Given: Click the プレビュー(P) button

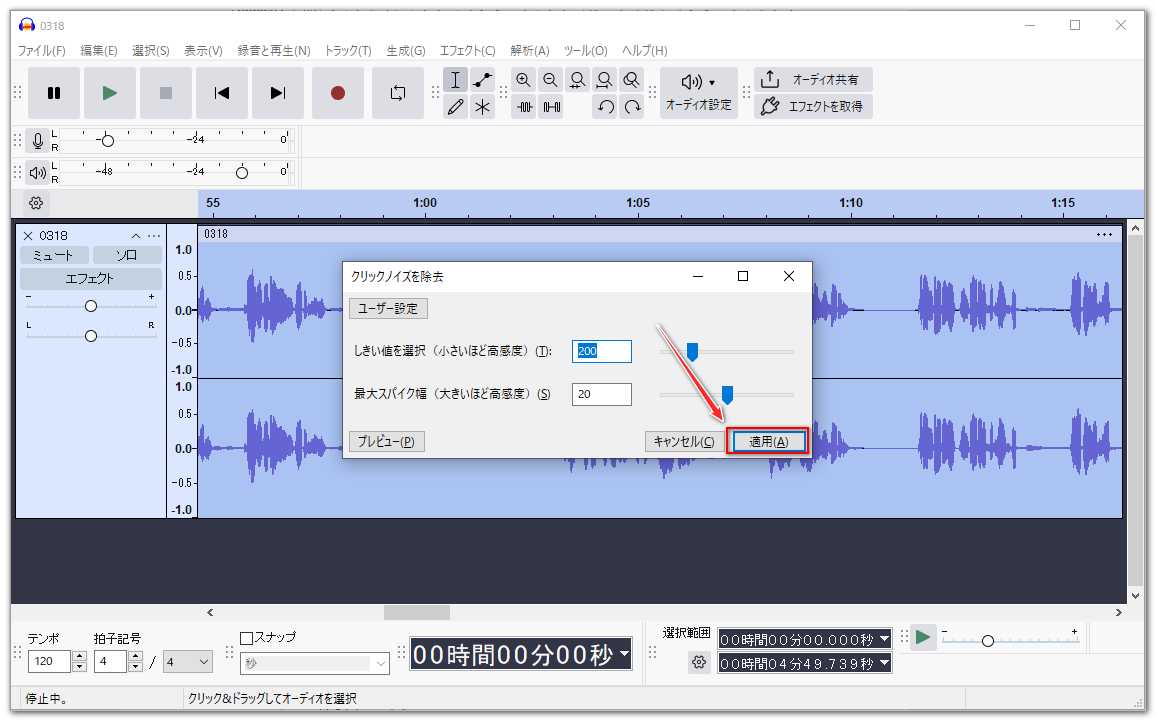Looking at the screenshot, I should (386, 442).
